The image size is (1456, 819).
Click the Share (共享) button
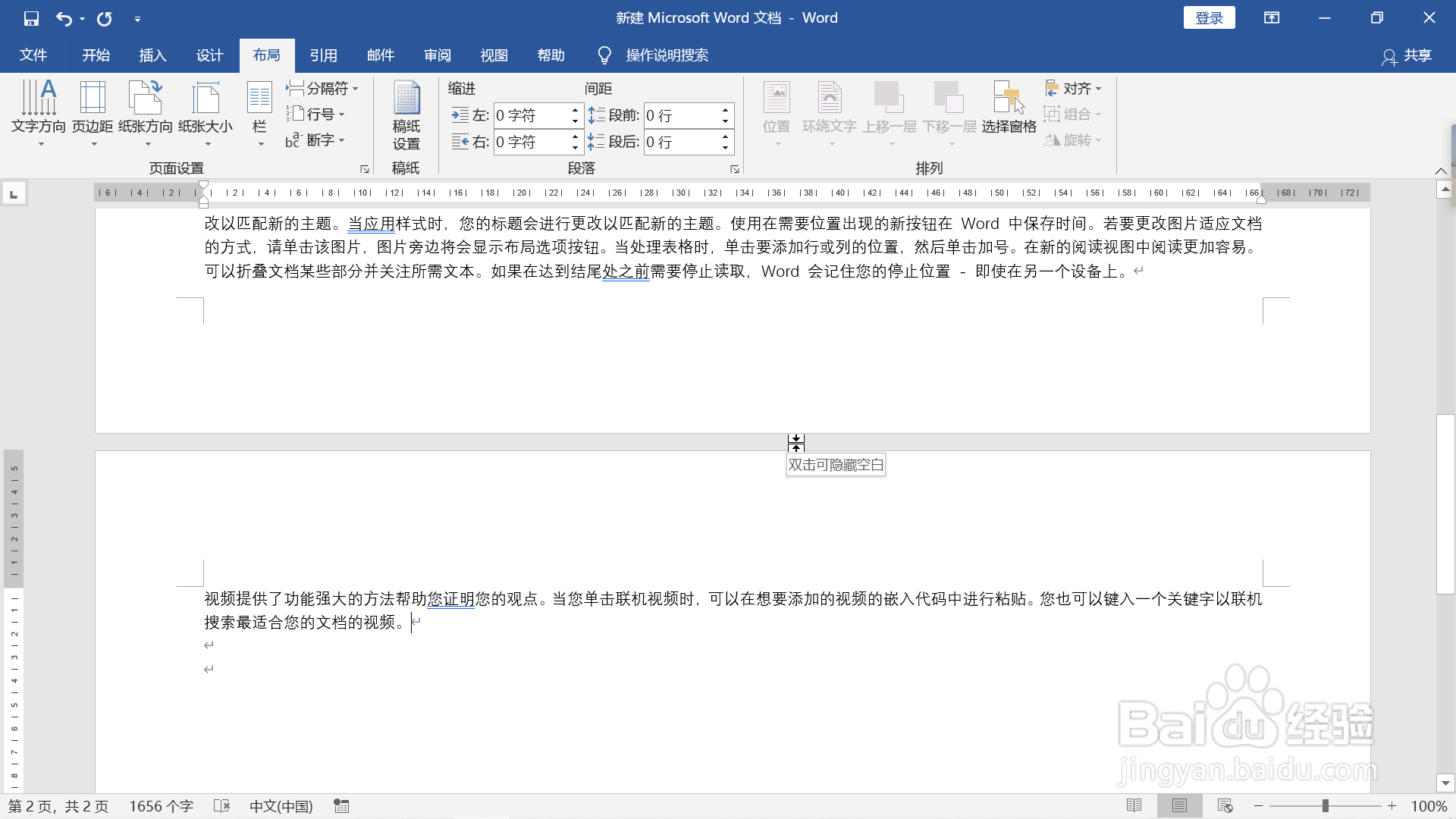(x=1407, y=55)
